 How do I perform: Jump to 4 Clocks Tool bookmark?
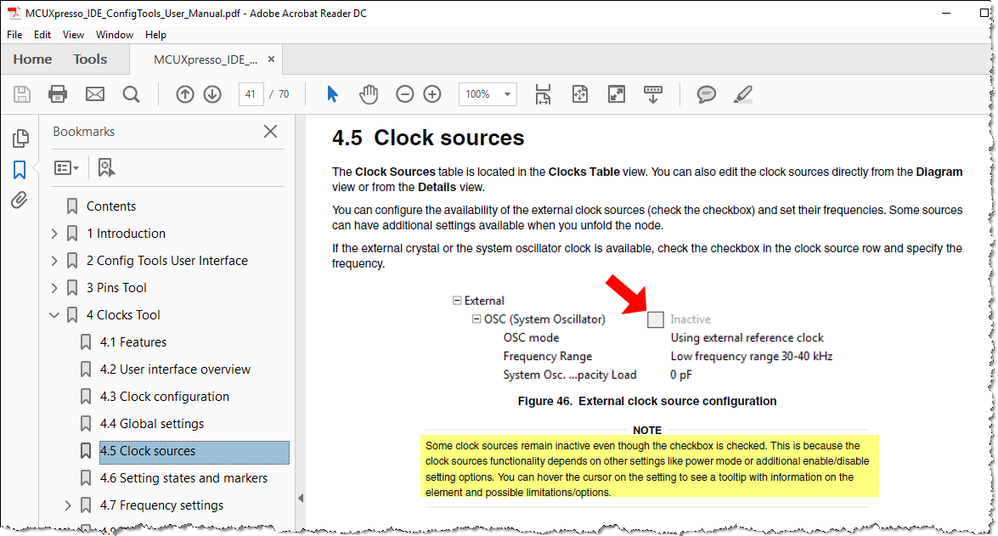123,315
